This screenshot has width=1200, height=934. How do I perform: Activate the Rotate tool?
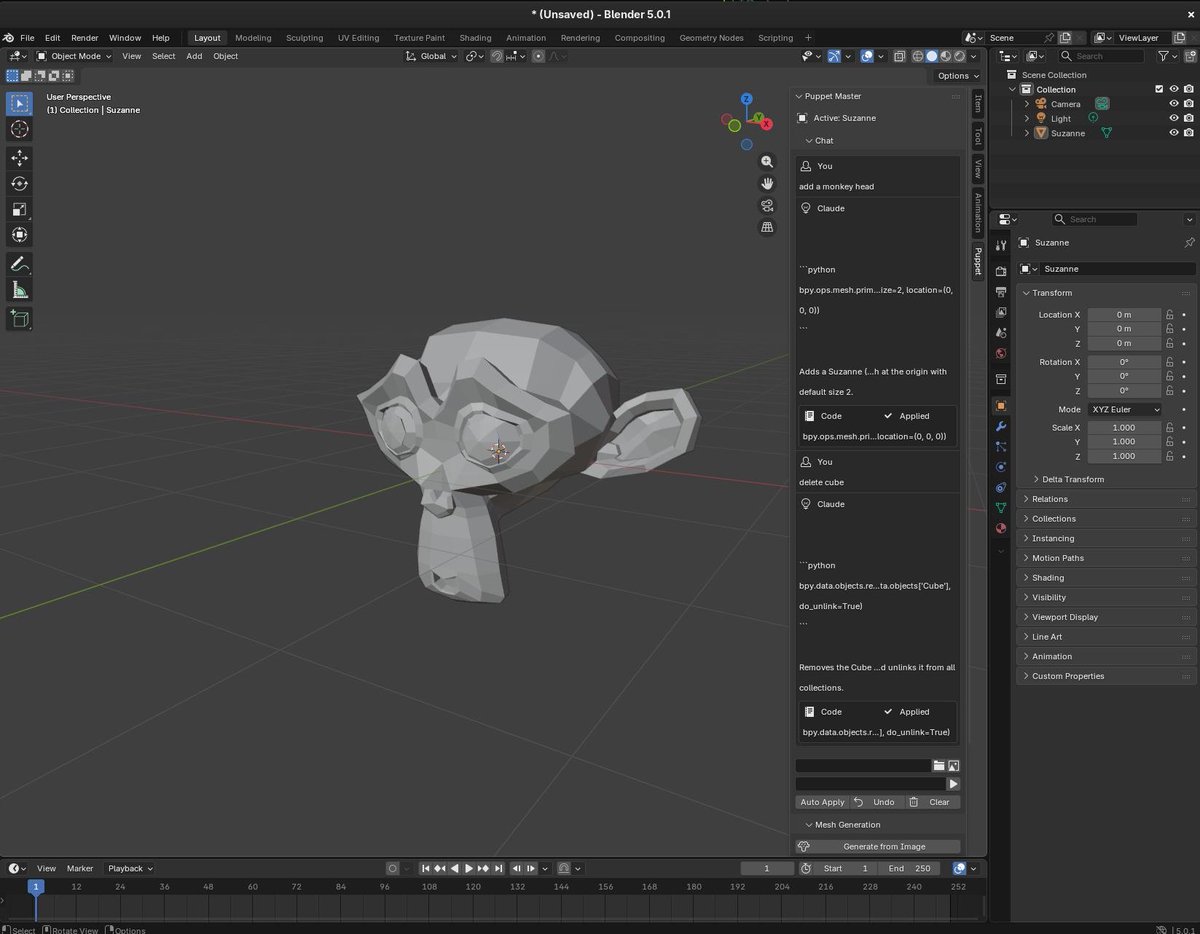(19, 183)
